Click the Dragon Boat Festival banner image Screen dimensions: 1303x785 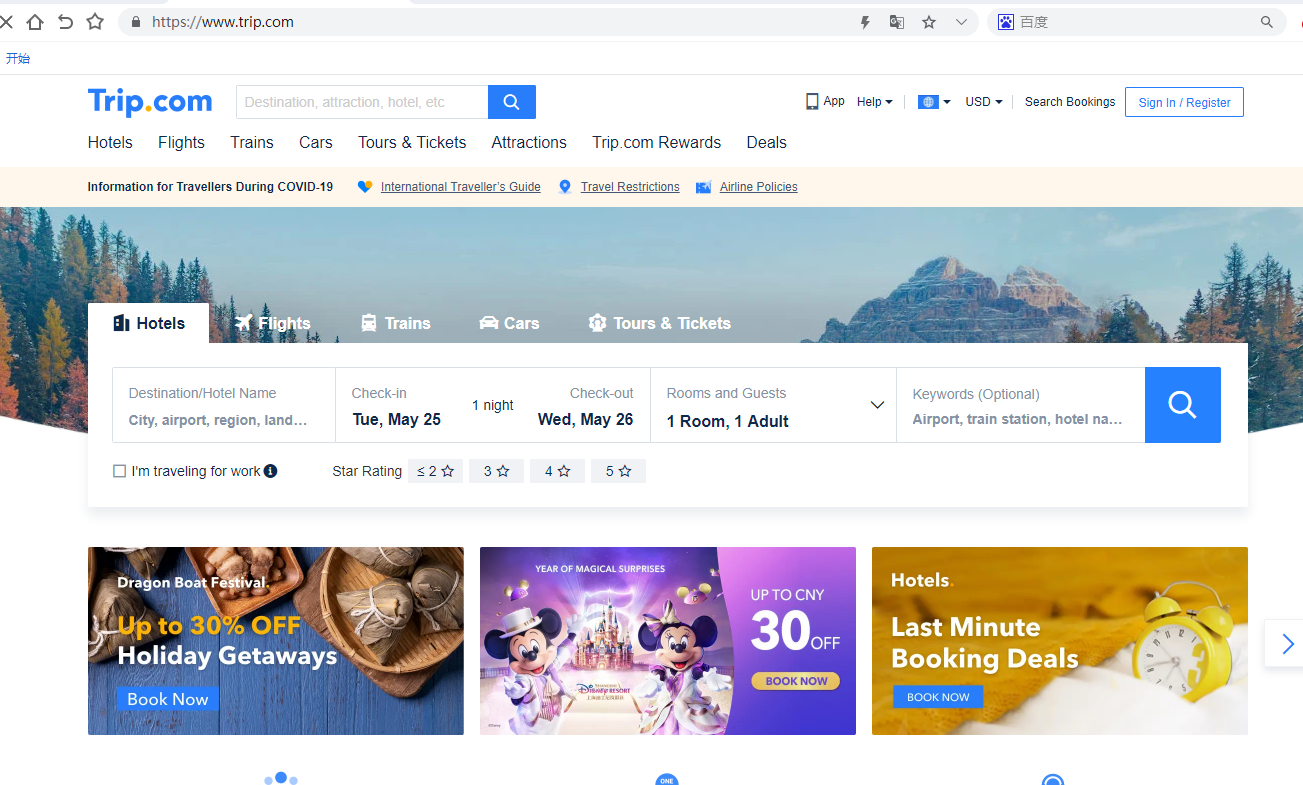pos(276,641)
